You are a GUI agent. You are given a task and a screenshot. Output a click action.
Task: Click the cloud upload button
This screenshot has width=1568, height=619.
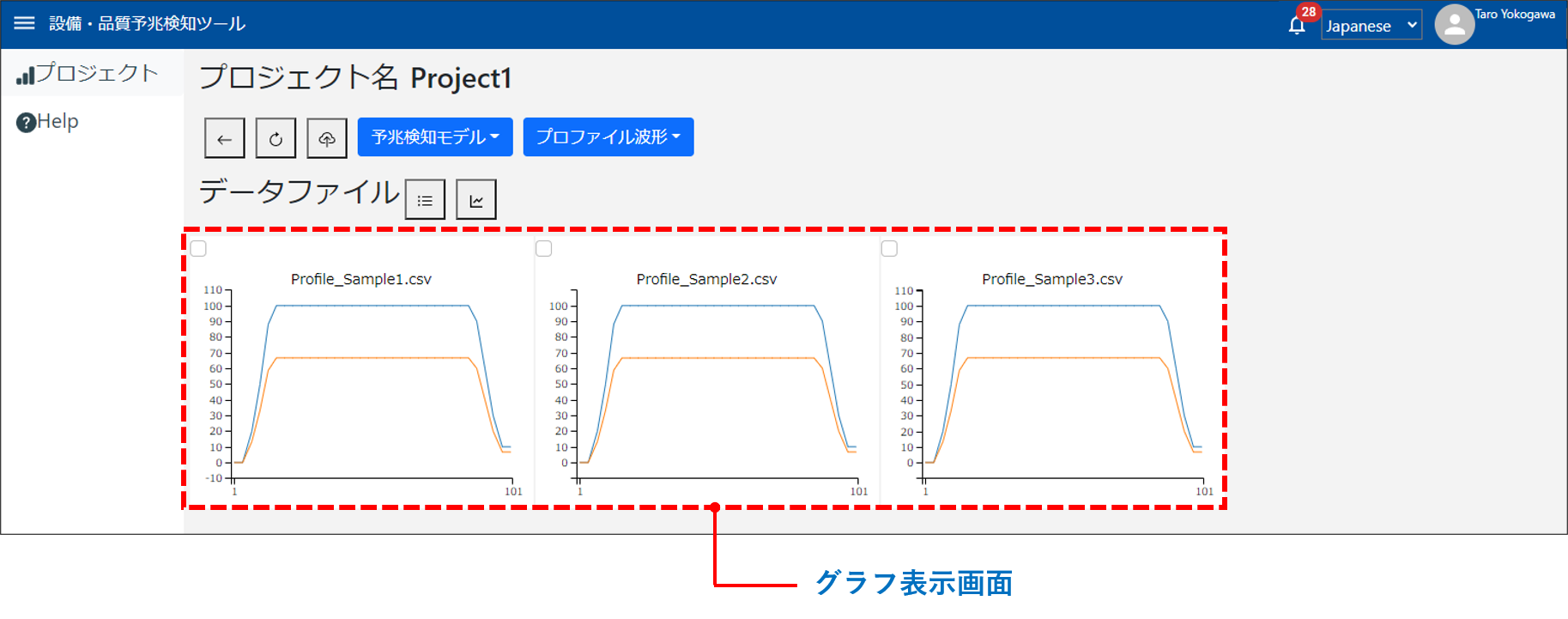click(327, 138)
